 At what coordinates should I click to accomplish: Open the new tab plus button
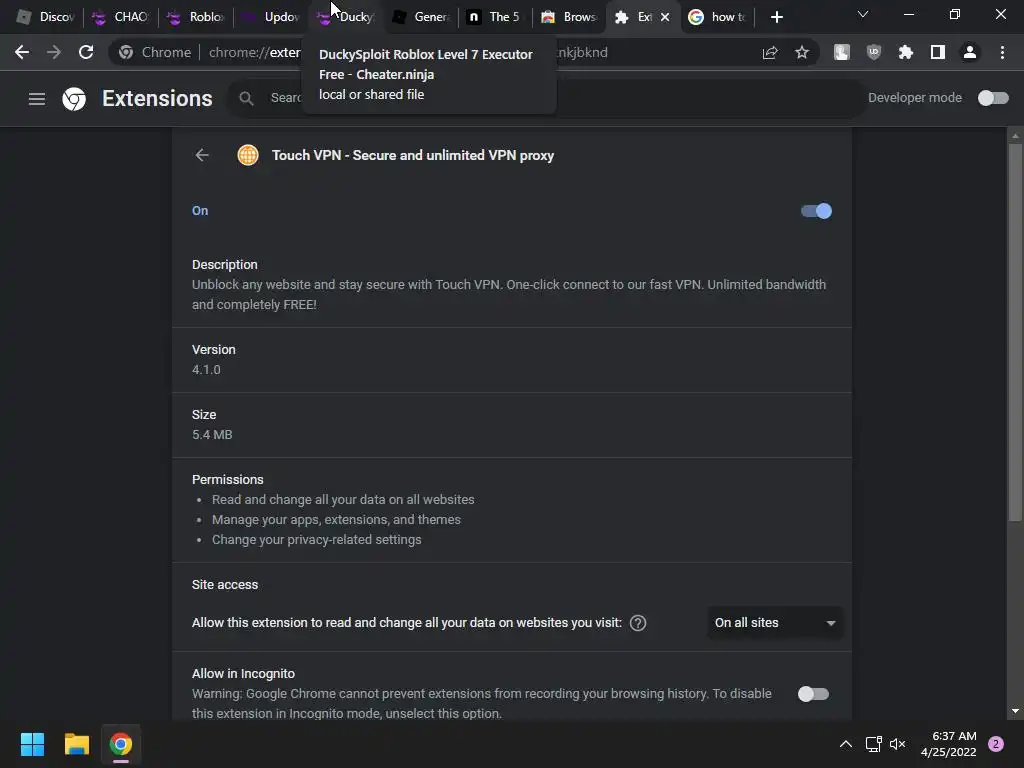(x=776, y=17)
